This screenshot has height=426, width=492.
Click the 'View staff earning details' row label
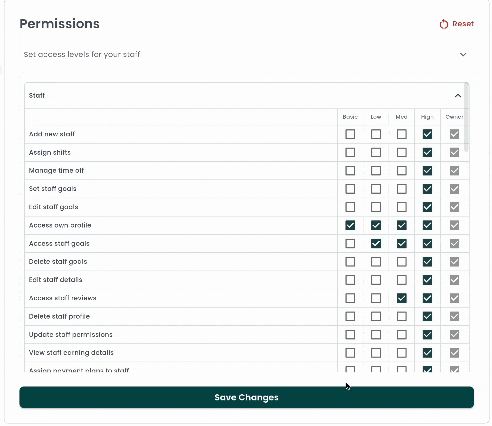71,353
